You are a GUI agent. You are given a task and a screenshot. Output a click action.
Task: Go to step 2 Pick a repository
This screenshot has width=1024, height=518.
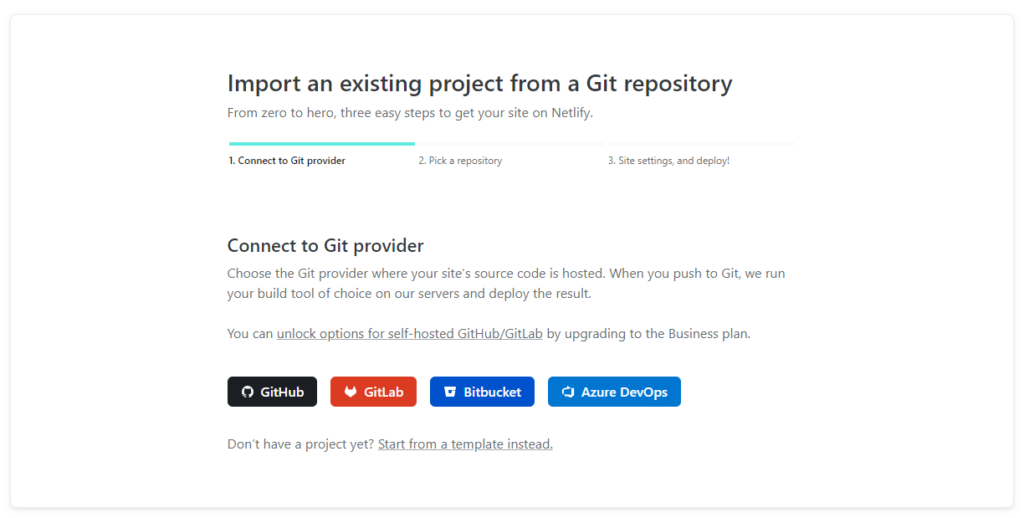click(460, 161)
